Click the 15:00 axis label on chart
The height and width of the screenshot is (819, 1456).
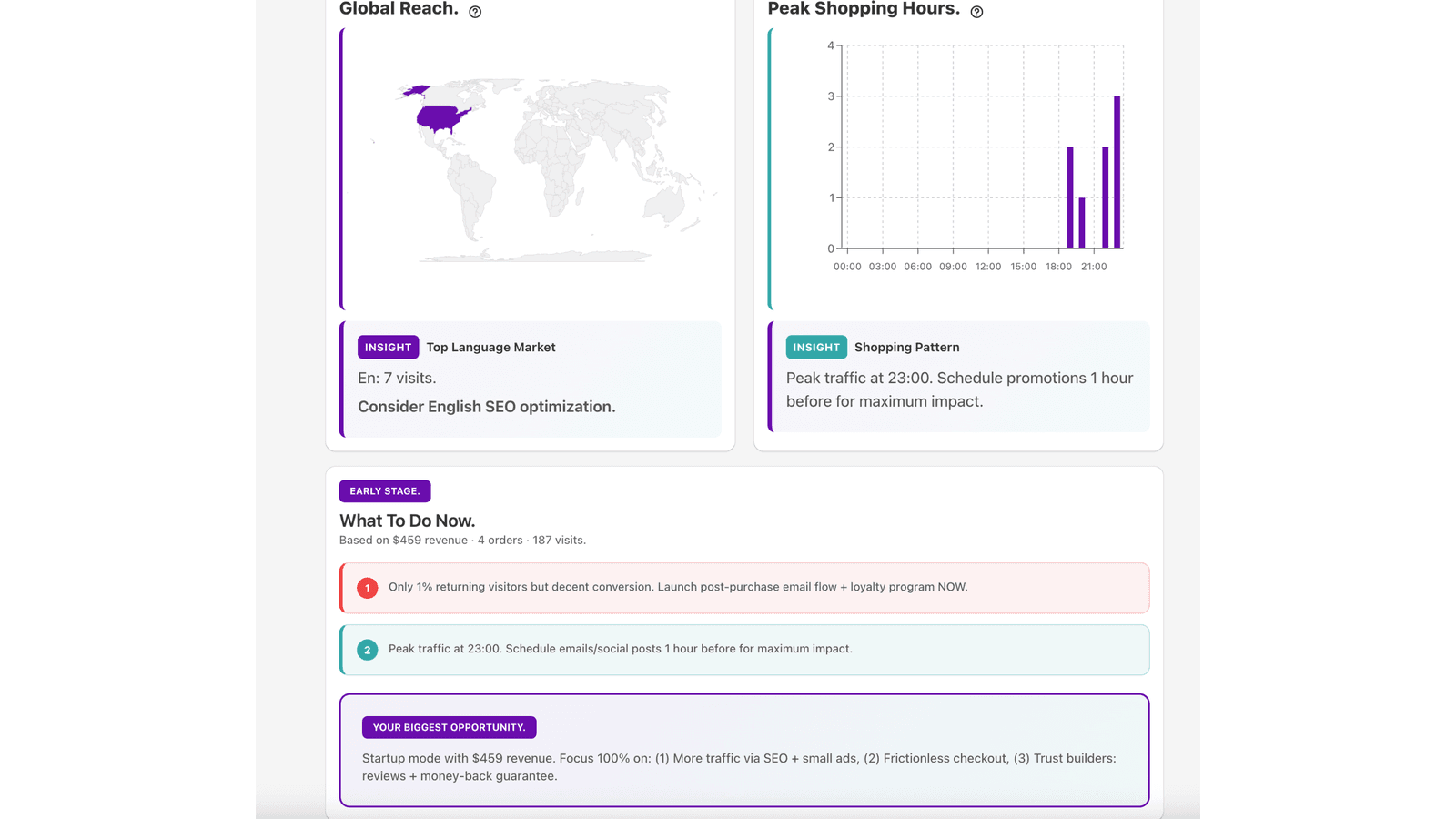point(1024,267)
